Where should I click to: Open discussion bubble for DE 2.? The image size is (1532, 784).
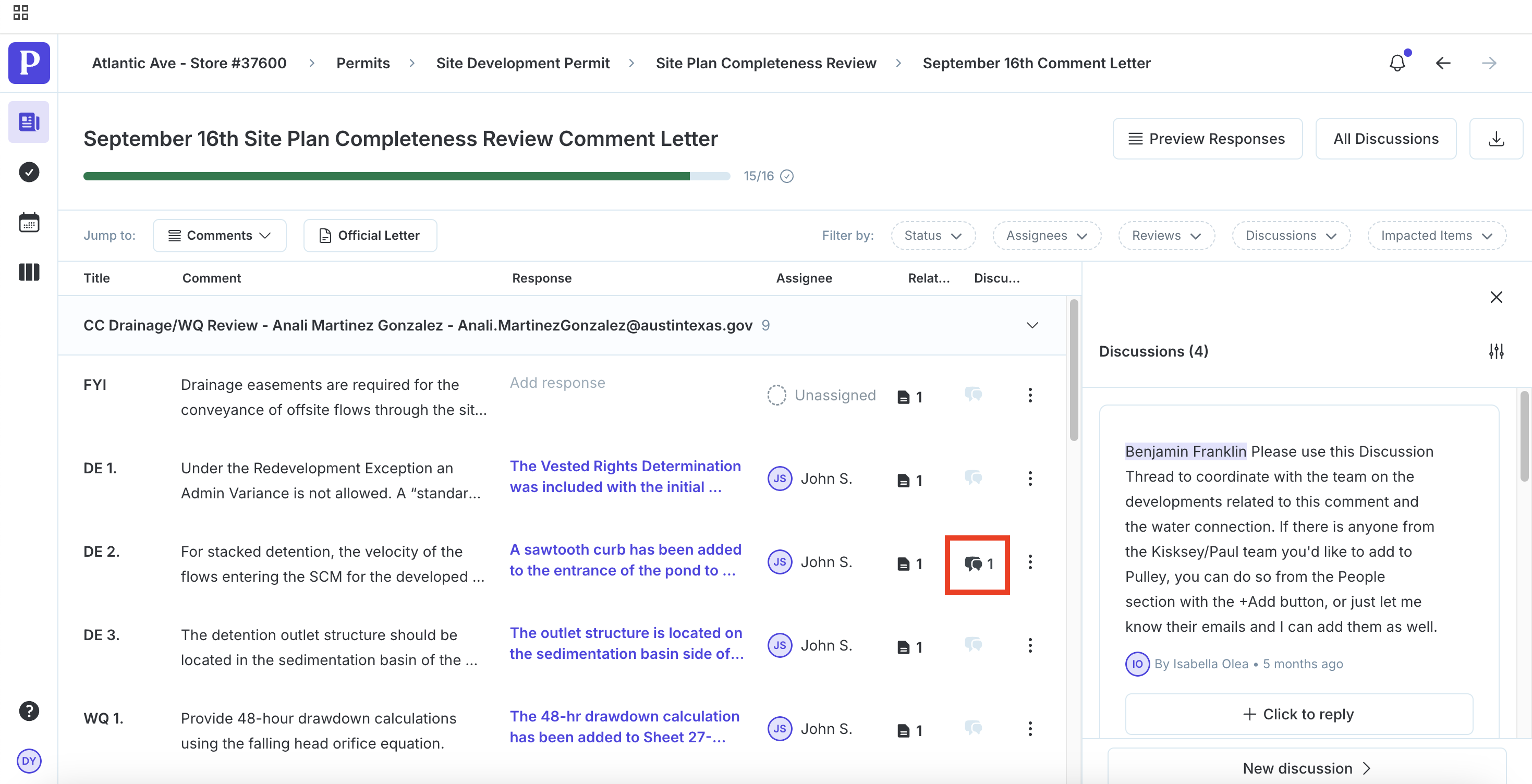tap(977, 563)
